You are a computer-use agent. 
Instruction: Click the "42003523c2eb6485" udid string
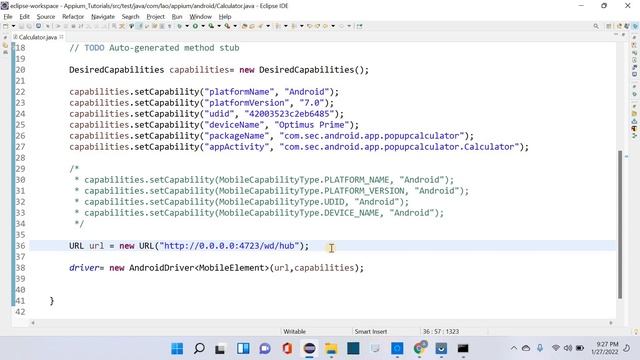289,114
